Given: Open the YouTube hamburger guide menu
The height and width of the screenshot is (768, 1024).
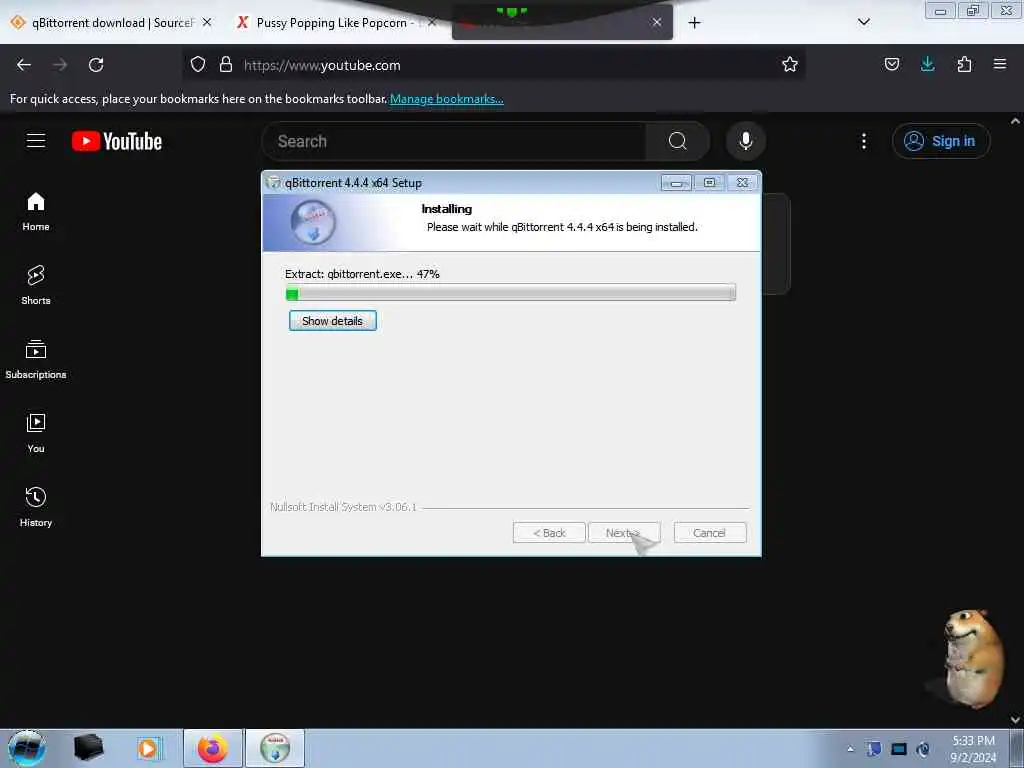Looking at the screenshot, I should tap(36, 140).
